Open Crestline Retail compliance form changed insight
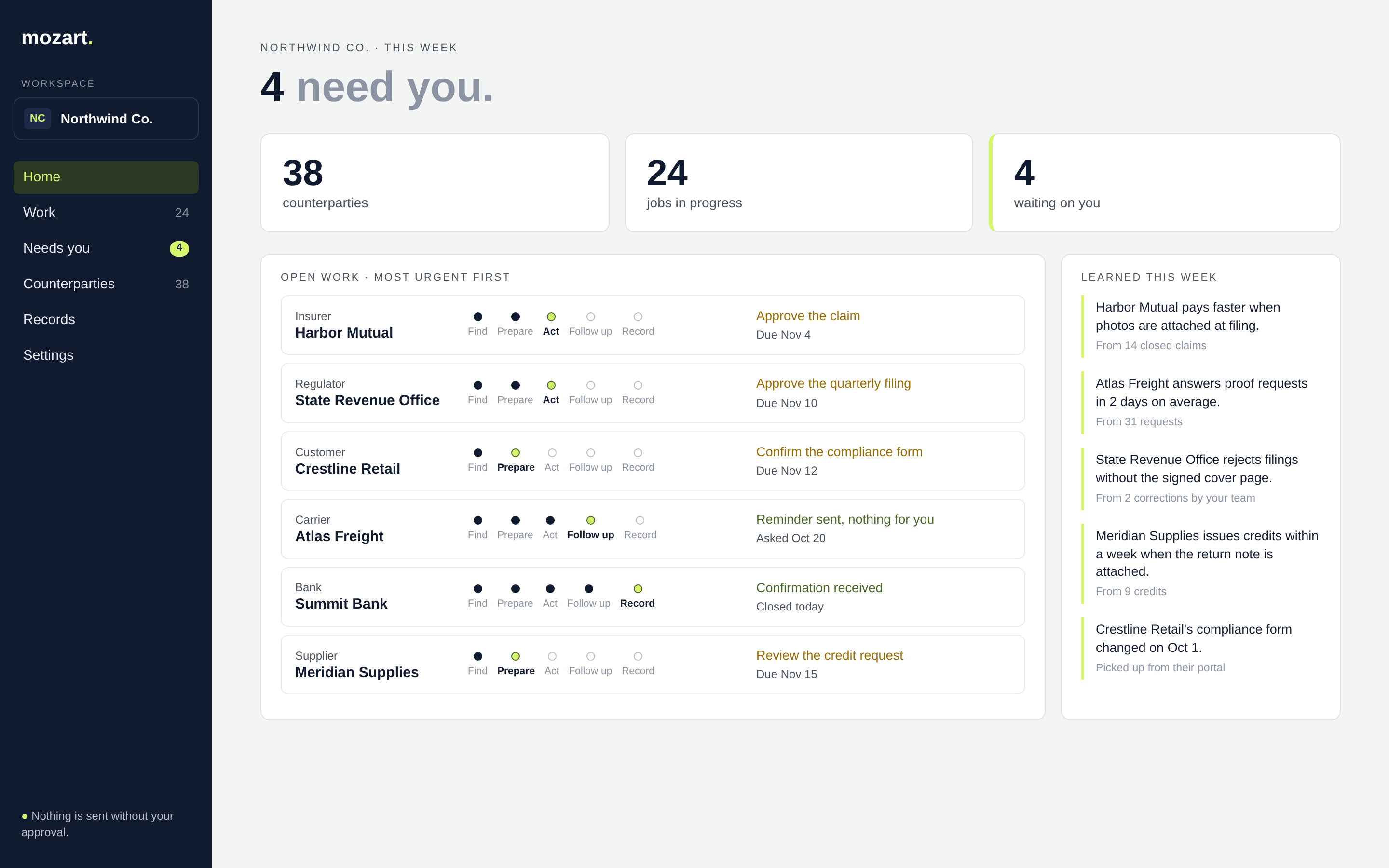The width and height of the screenshot is (1389, 868). [1201, 648]
